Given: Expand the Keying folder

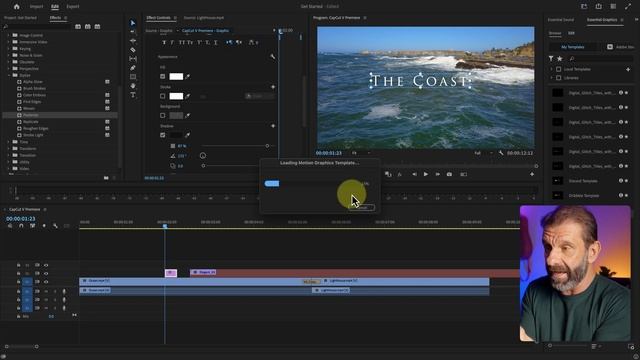Looking at the screenshot, I should [9, 49].
